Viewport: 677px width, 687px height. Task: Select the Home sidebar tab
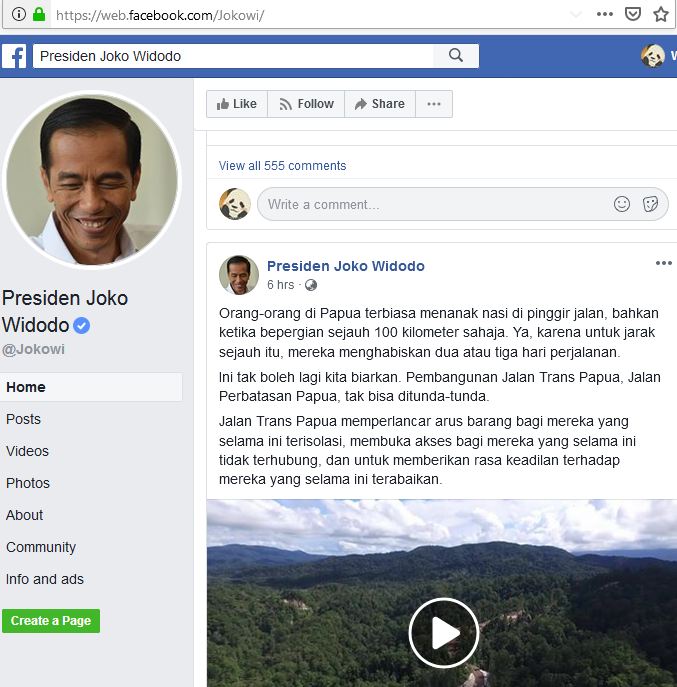(x=91, y=387)
